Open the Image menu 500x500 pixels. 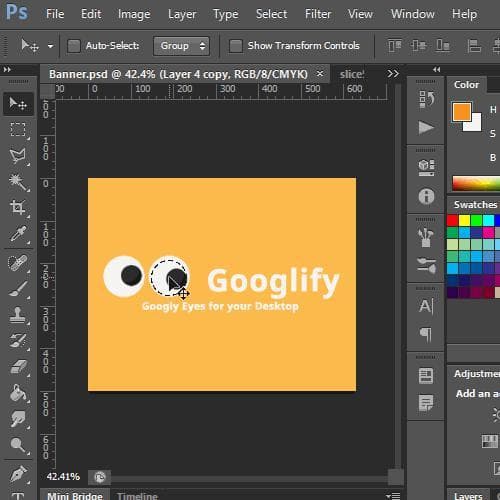coord(134,14)
